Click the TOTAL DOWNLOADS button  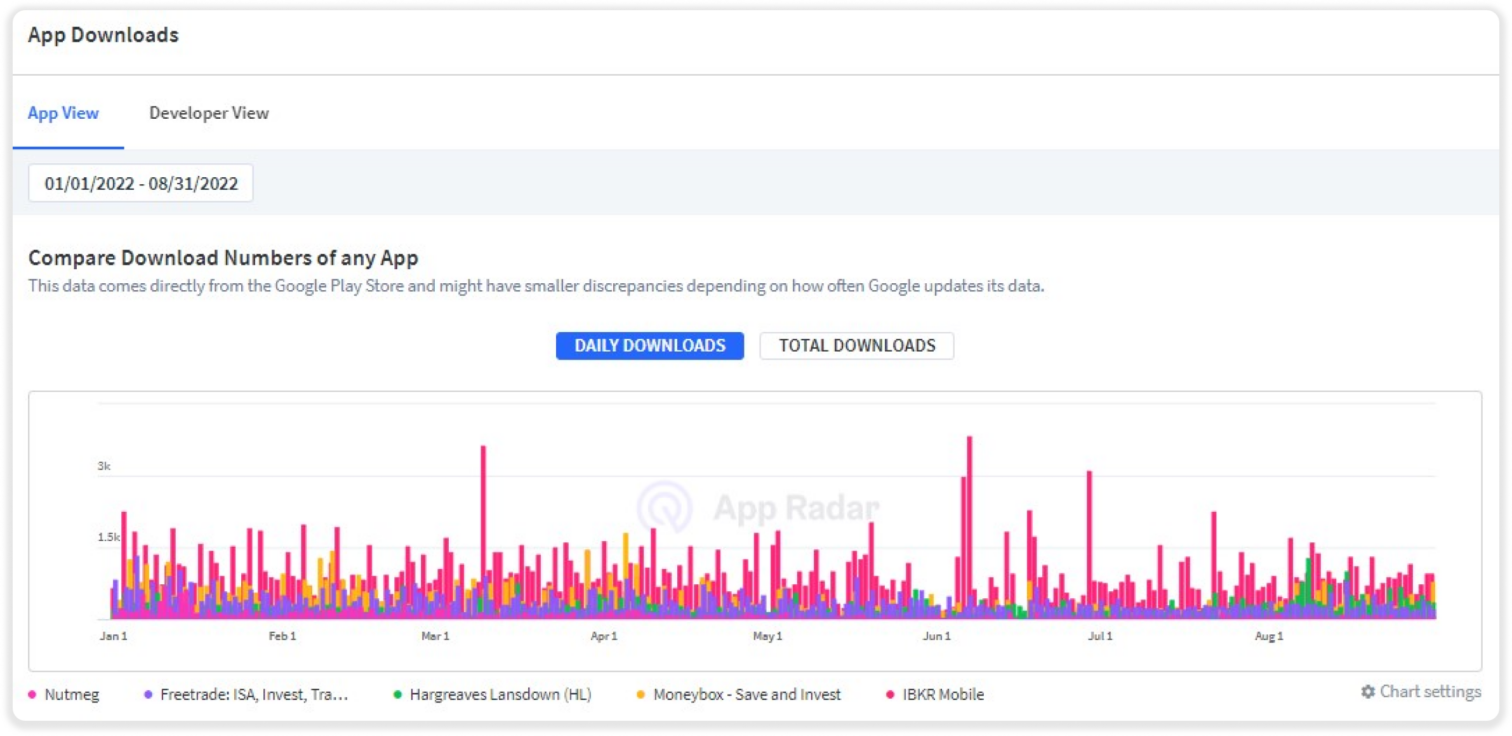tap(857, 345)
